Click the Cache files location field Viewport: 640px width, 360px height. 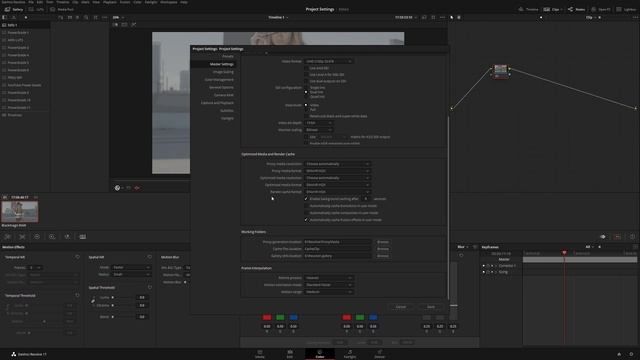338,249
